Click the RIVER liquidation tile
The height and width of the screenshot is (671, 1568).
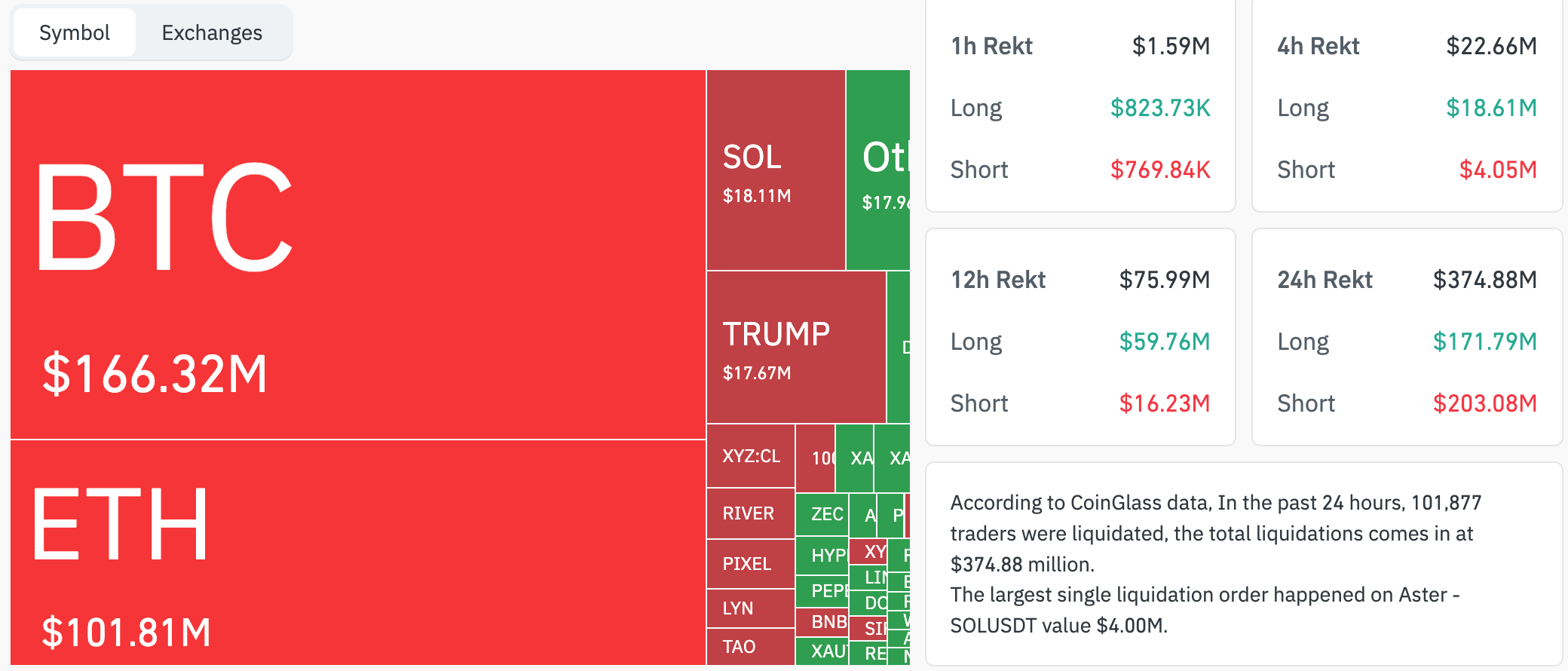click(x=750, y=513)
